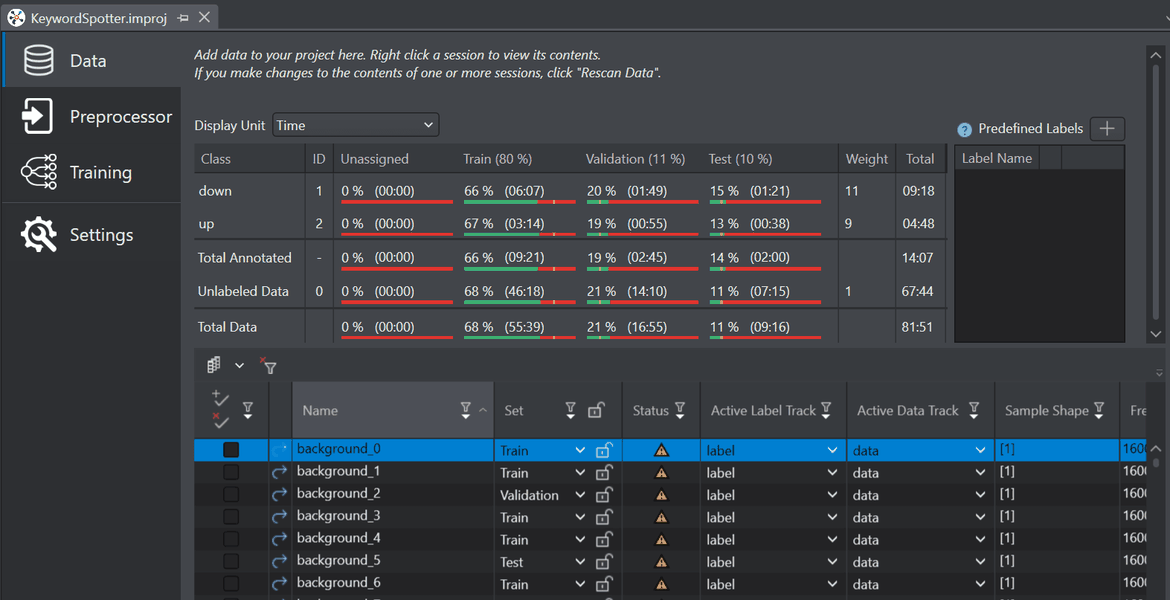Select all sessions with the plus-check icon
This screenshot has width=1170, height=600.
coord(220,399)
